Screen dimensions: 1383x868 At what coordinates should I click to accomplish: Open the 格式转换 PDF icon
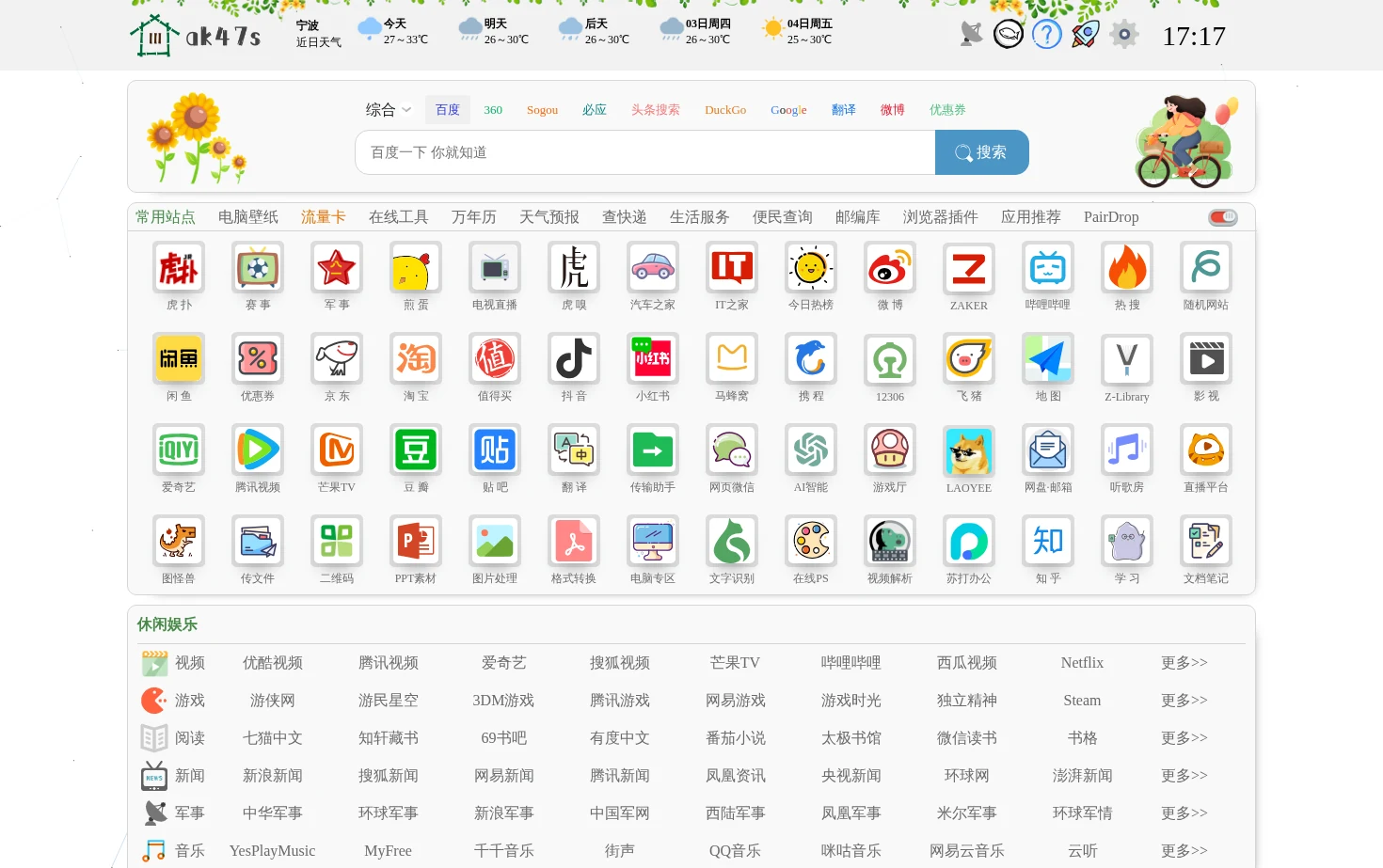(x=574, y=542)
